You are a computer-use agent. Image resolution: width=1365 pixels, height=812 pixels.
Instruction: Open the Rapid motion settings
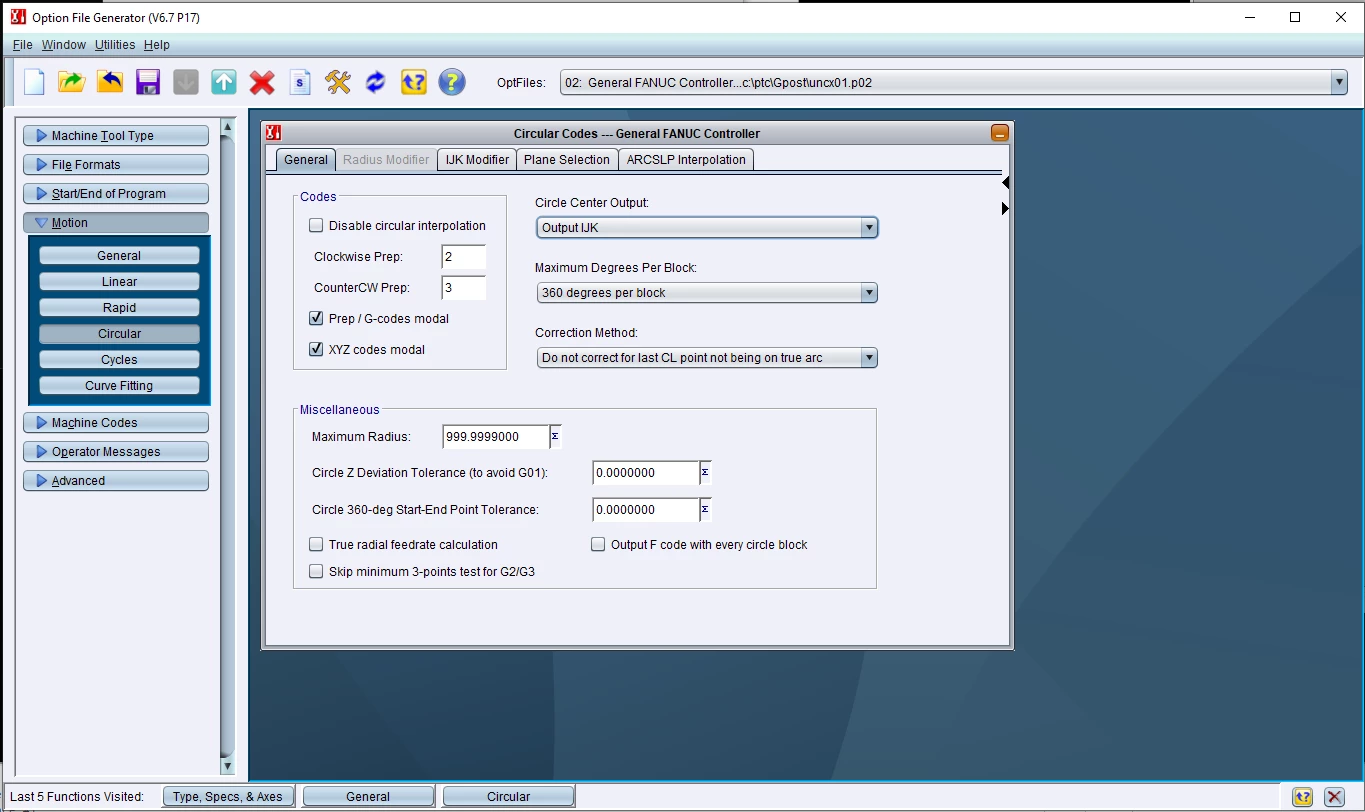tap(119, 308)
